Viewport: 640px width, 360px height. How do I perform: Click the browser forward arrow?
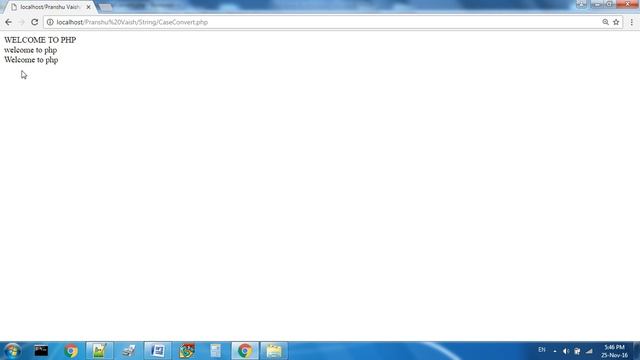22,22
